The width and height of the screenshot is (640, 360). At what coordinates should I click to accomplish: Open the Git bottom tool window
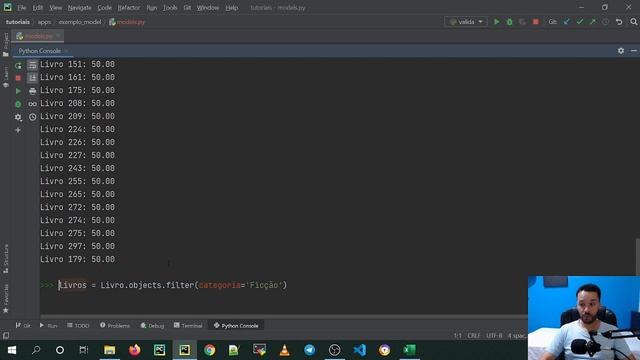coord(23,325)
